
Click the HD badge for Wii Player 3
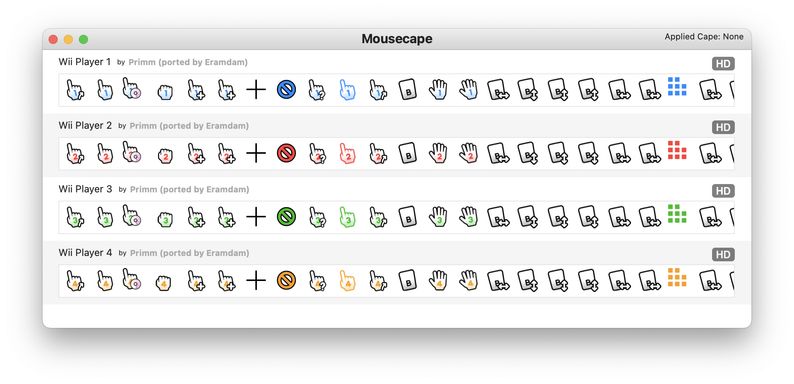click(x=723, y=191)
